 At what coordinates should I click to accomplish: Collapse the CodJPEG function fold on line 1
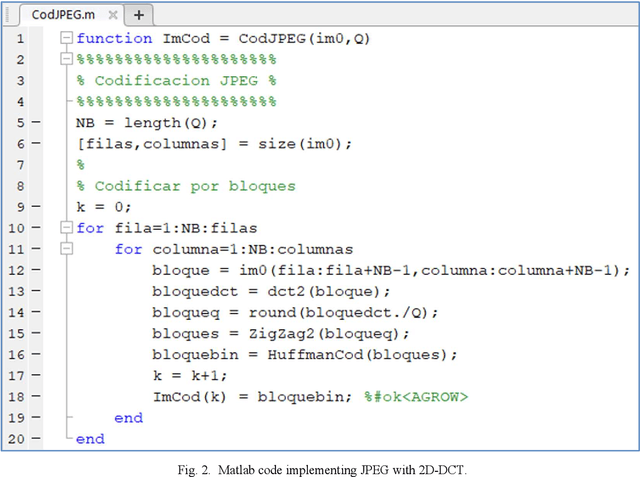66,39
